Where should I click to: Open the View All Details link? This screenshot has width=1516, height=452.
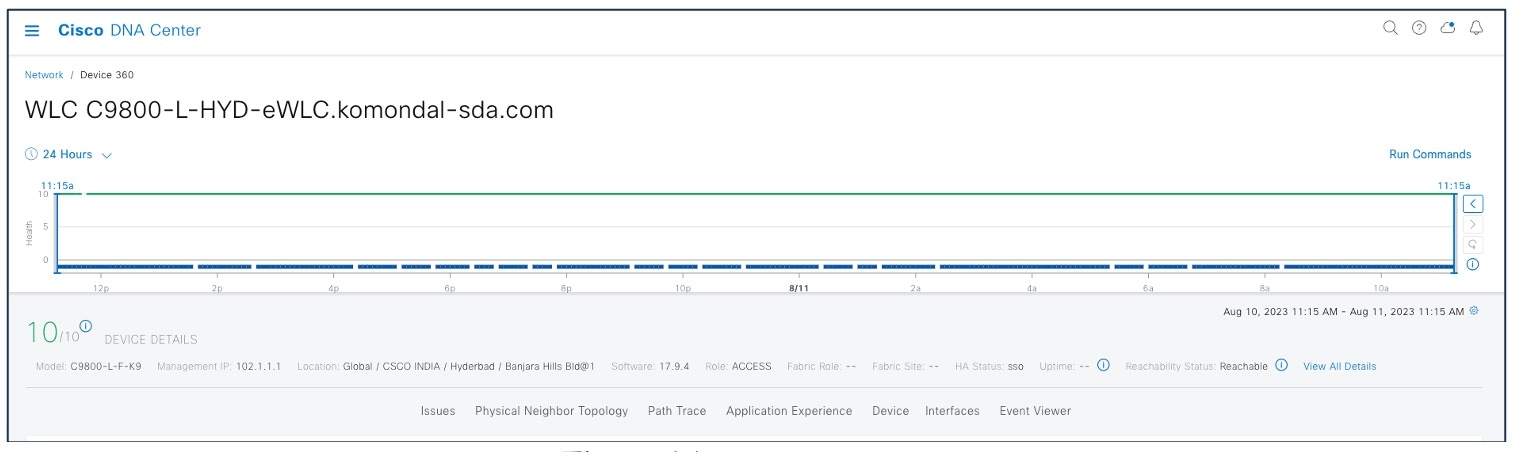pos(1340,367)
